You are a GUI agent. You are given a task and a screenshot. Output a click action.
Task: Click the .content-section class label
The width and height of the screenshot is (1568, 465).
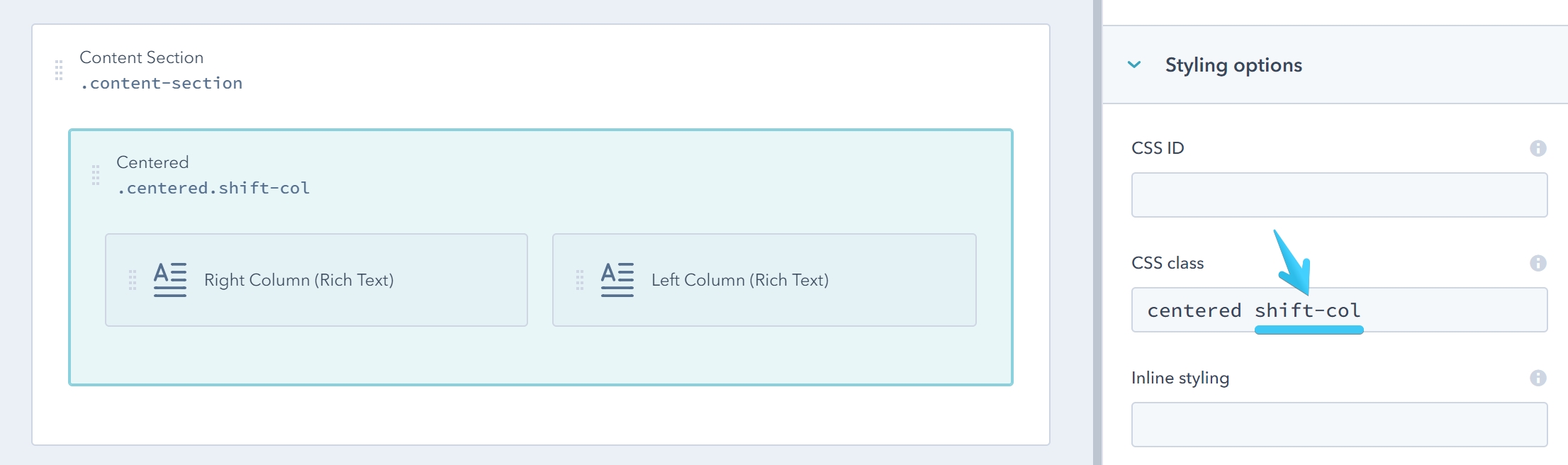pos(162,83)
